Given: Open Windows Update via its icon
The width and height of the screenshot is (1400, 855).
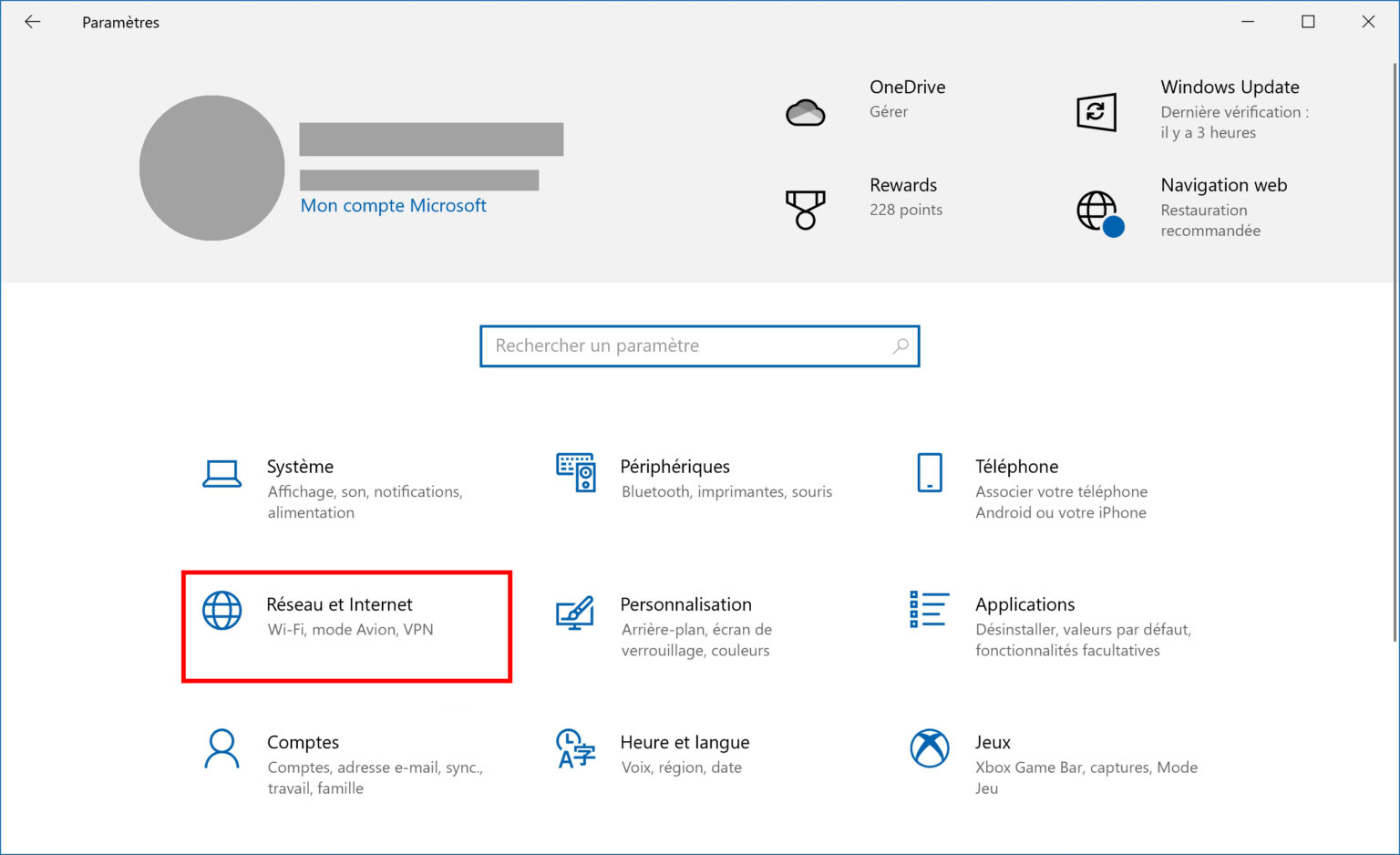Looking at the screenshot, I should [1096, 111].
